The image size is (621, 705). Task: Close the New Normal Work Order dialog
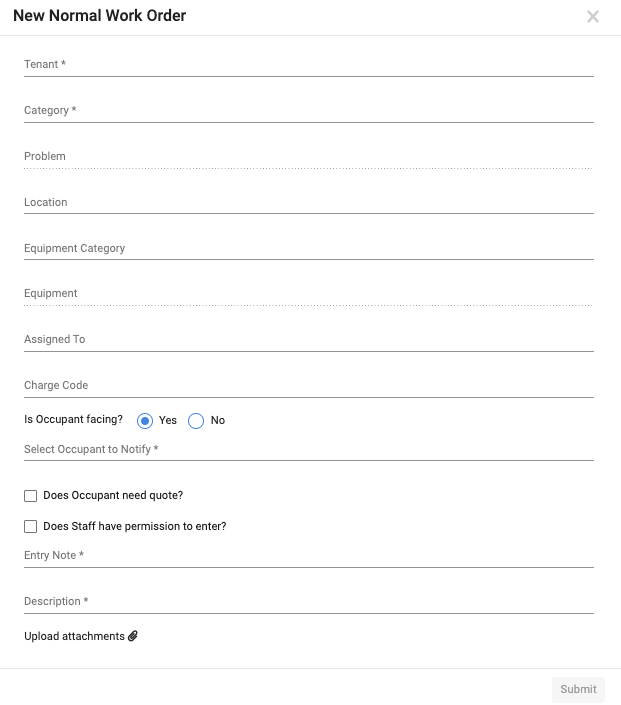coord(593,17)
